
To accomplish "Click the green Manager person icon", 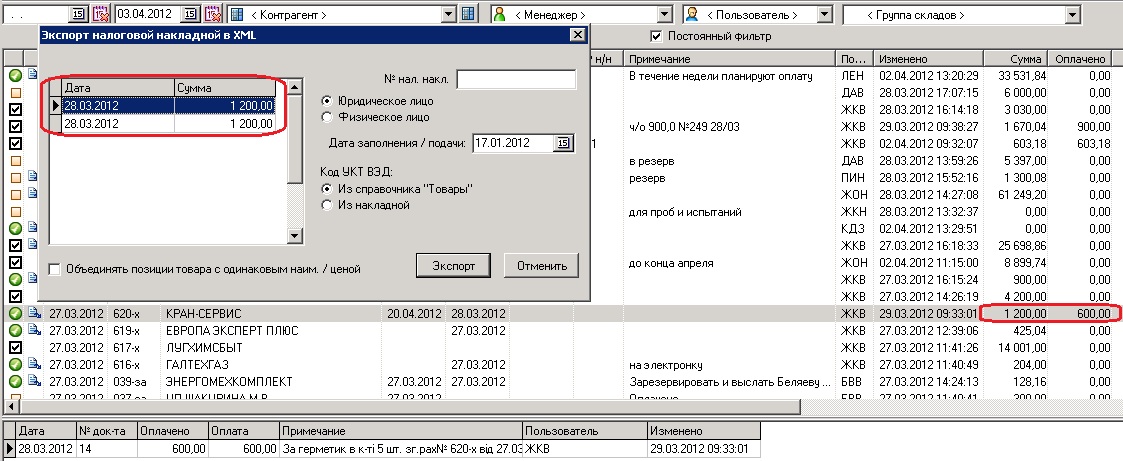I will click(499, 15).
